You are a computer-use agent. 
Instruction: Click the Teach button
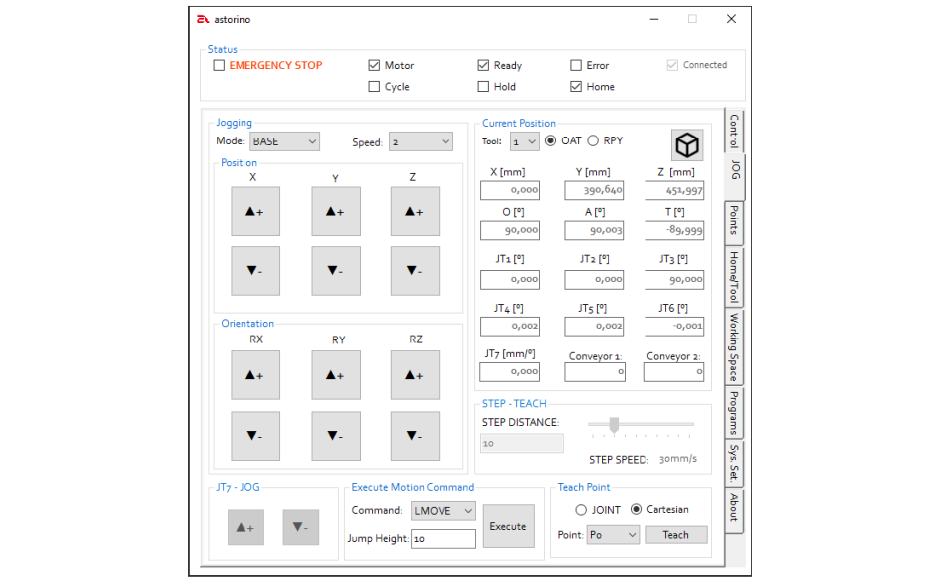676,534
